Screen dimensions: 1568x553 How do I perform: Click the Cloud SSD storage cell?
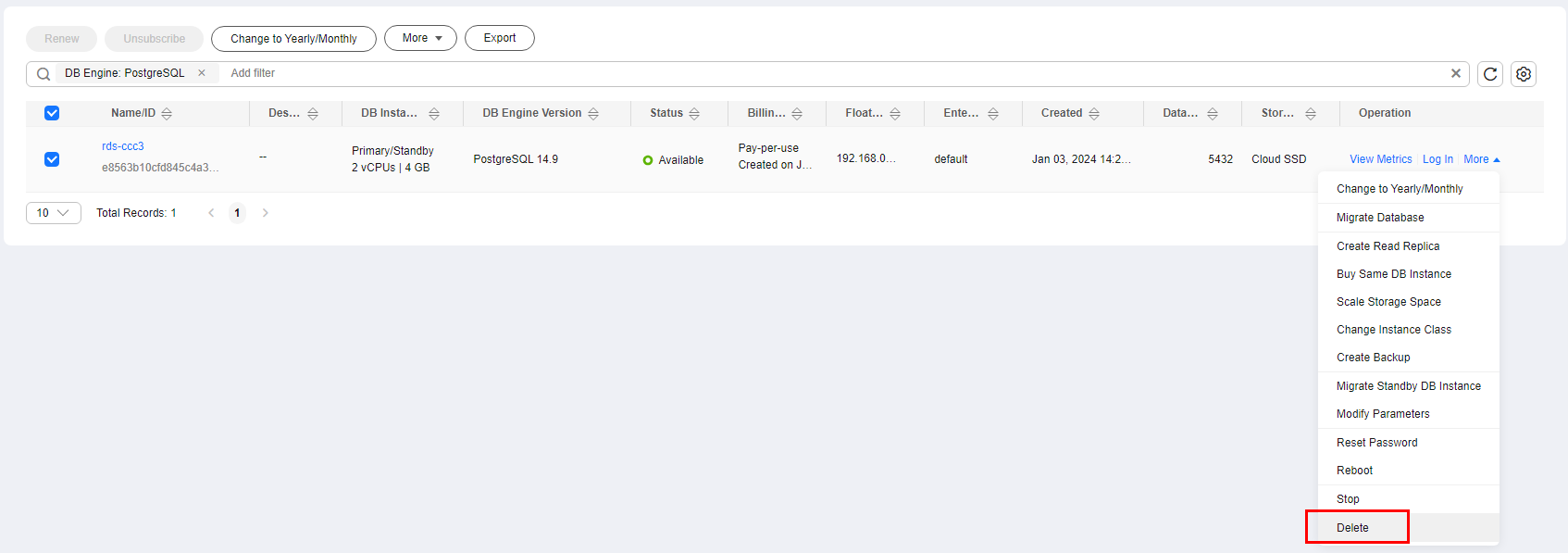pos(1279,159)
